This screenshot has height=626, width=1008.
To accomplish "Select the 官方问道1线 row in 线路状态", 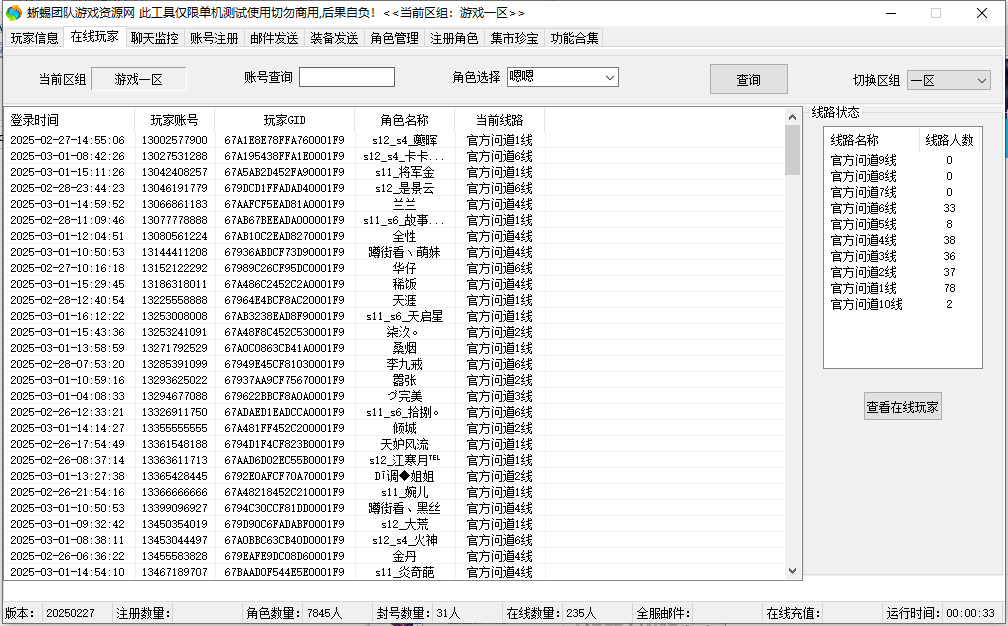I will tap(864, 288).
